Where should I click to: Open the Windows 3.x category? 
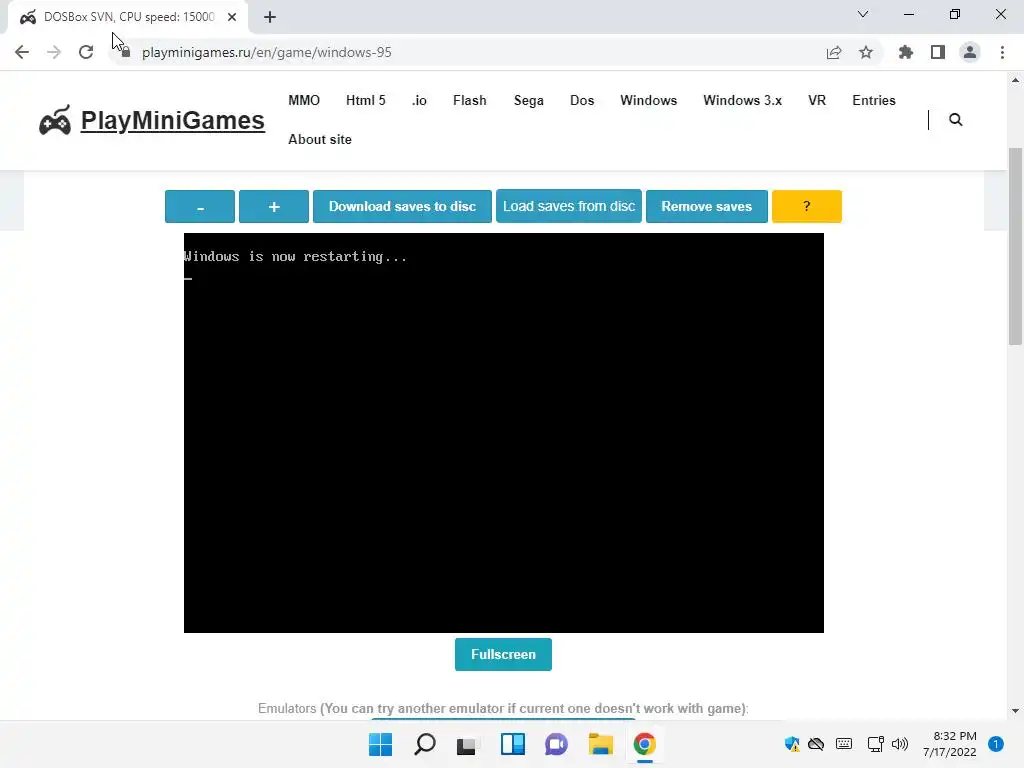click(x=743, y=101)
